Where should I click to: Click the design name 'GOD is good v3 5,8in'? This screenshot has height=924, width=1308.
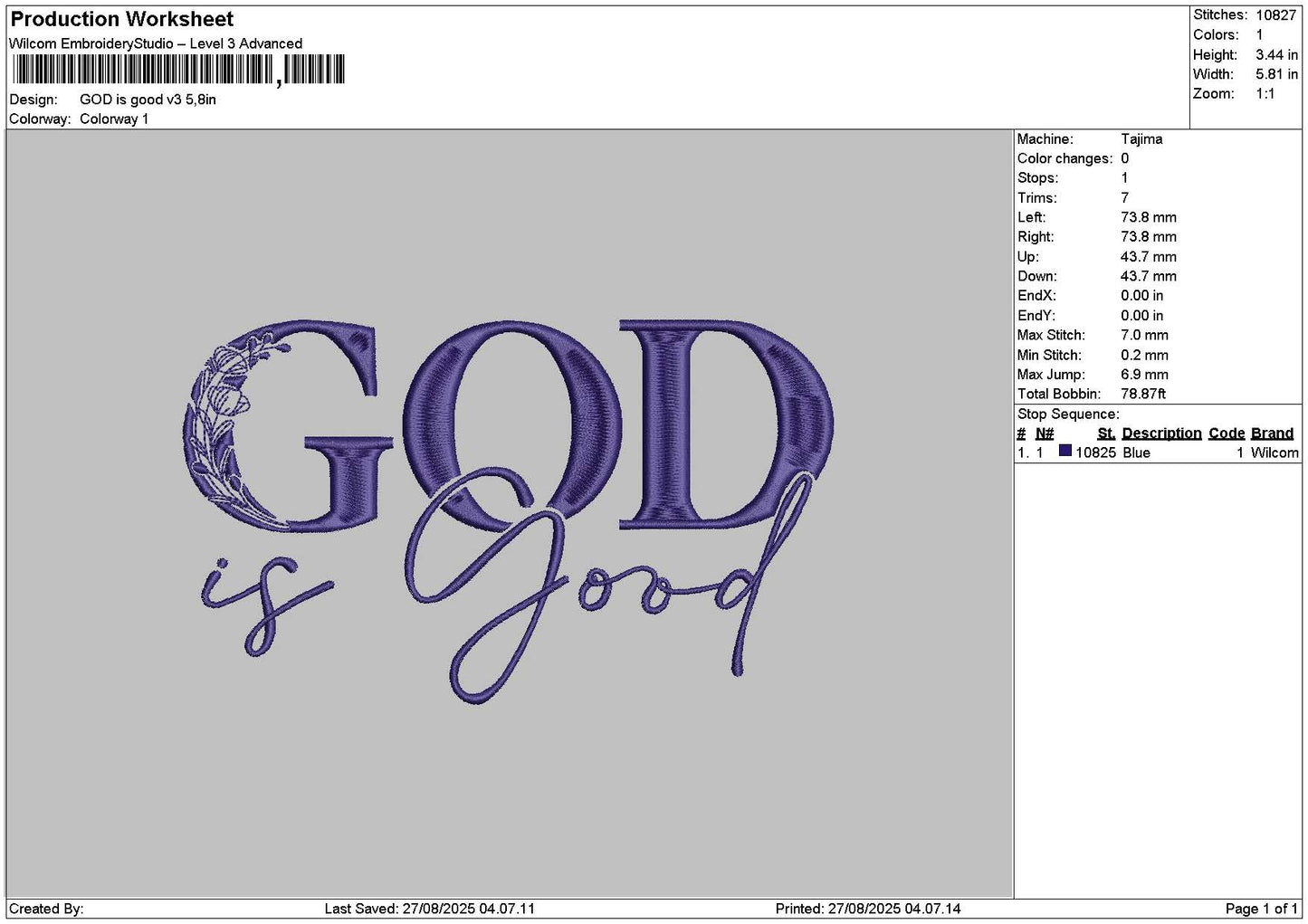tap(148, 100)
